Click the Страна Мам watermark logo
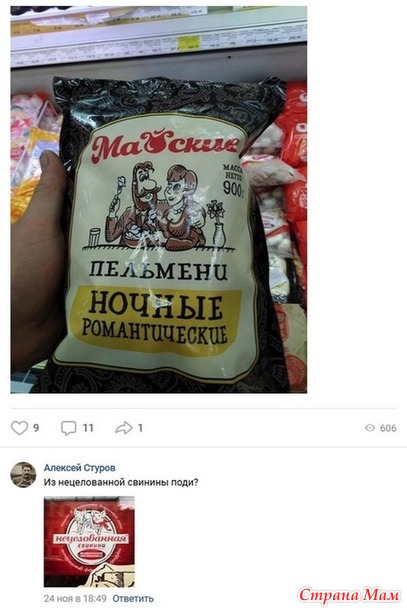This screenshot has width=407, height=610. pyautogui.click(x=349, y=596)
